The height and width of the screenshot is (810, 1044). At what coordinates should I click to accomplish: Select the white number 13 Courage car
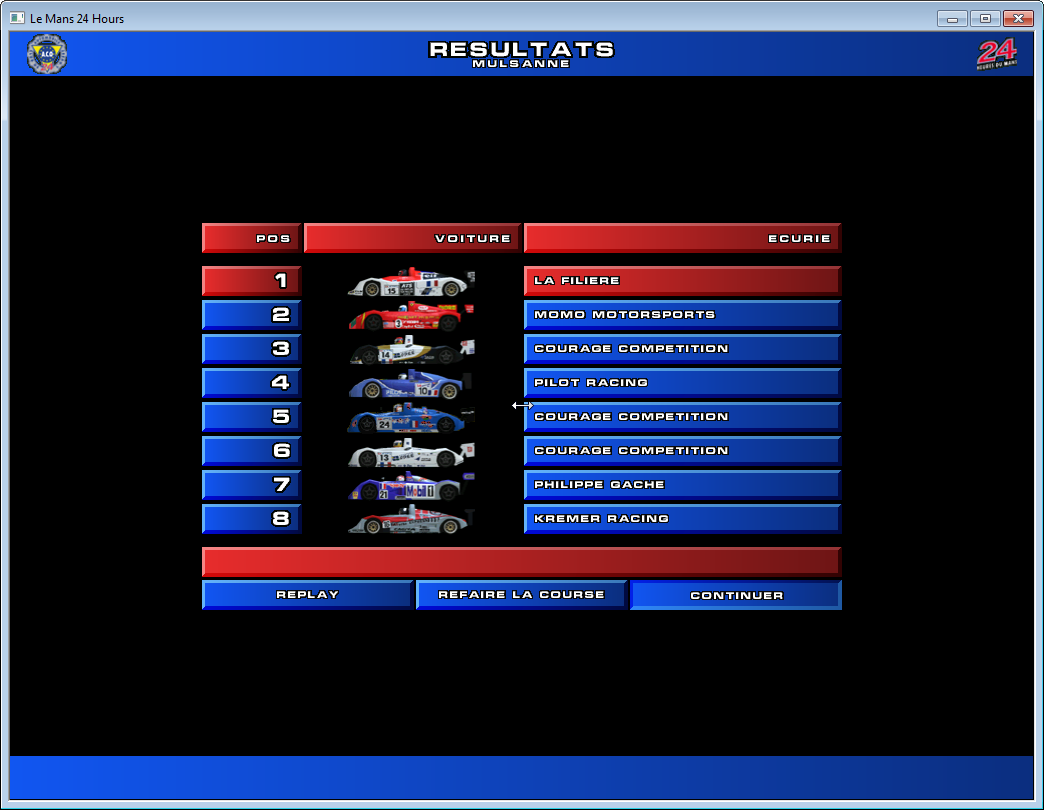(x=411, y=451)
